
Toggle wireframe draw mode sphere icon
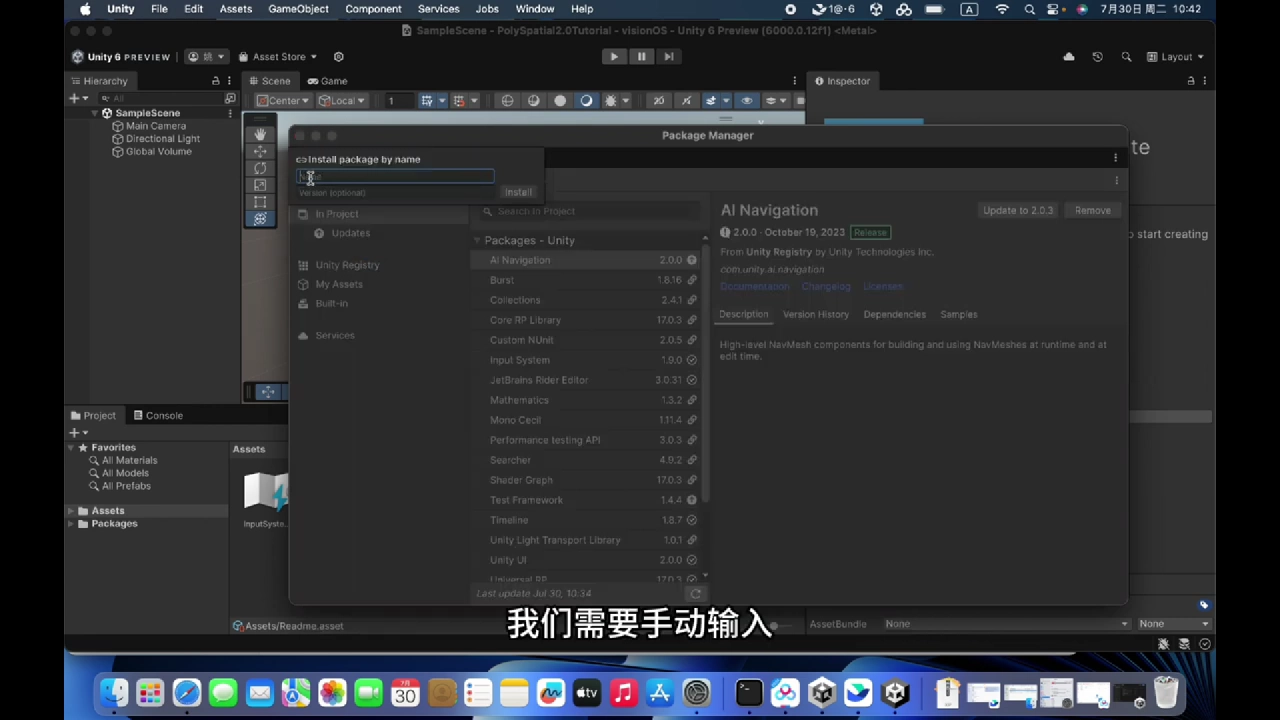507,101
